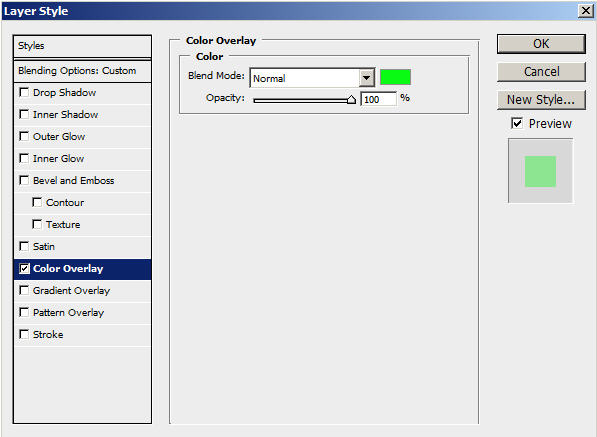This screenshot has height=437, width=597.
Task: Click the Normal blend mode combo box
Action: pos(312,78)
